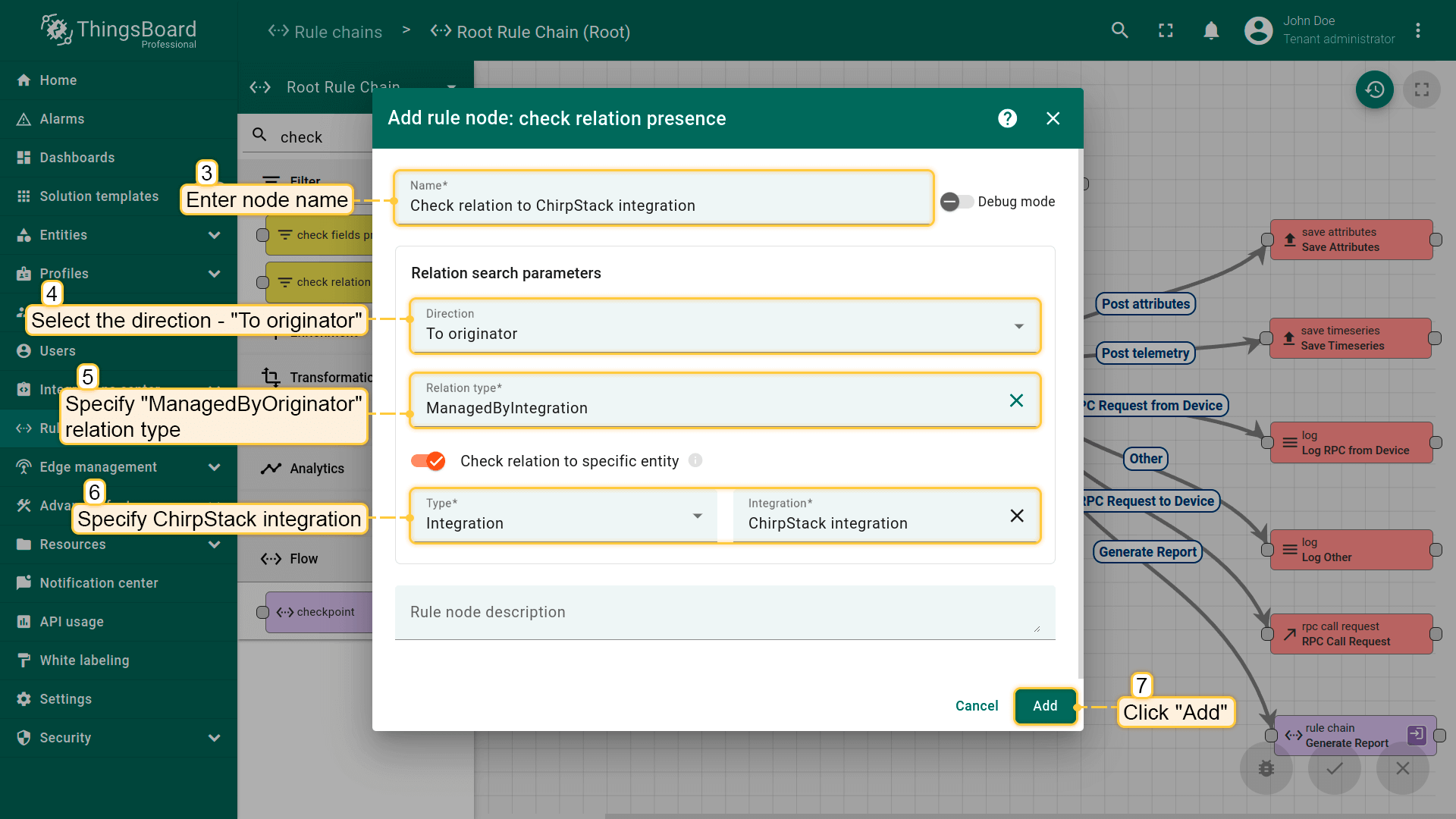Open rule chain version history icon
This screenshot has height=819, width=1456.
tap(1374, 89)
